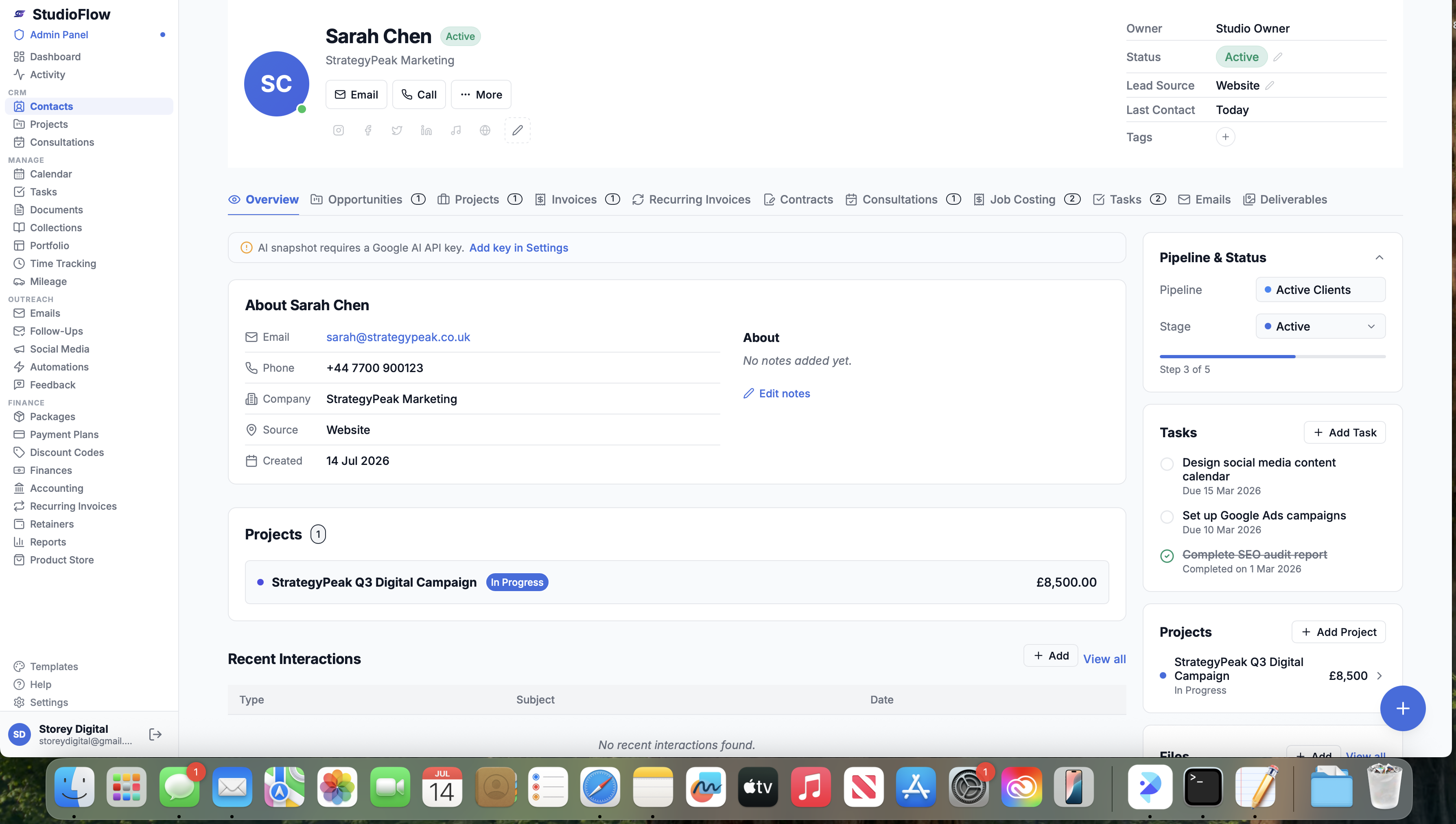
Task: Click the Add Task button
Action: pos(1345,432)
